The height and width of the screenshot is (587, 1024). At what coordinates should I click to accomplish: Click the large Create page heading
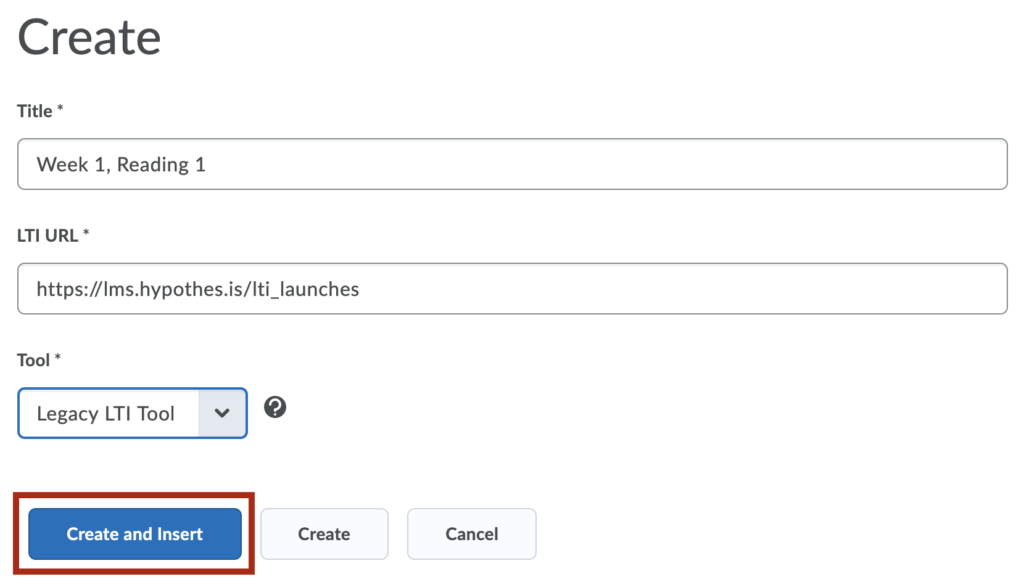click(x=89, y=37)
